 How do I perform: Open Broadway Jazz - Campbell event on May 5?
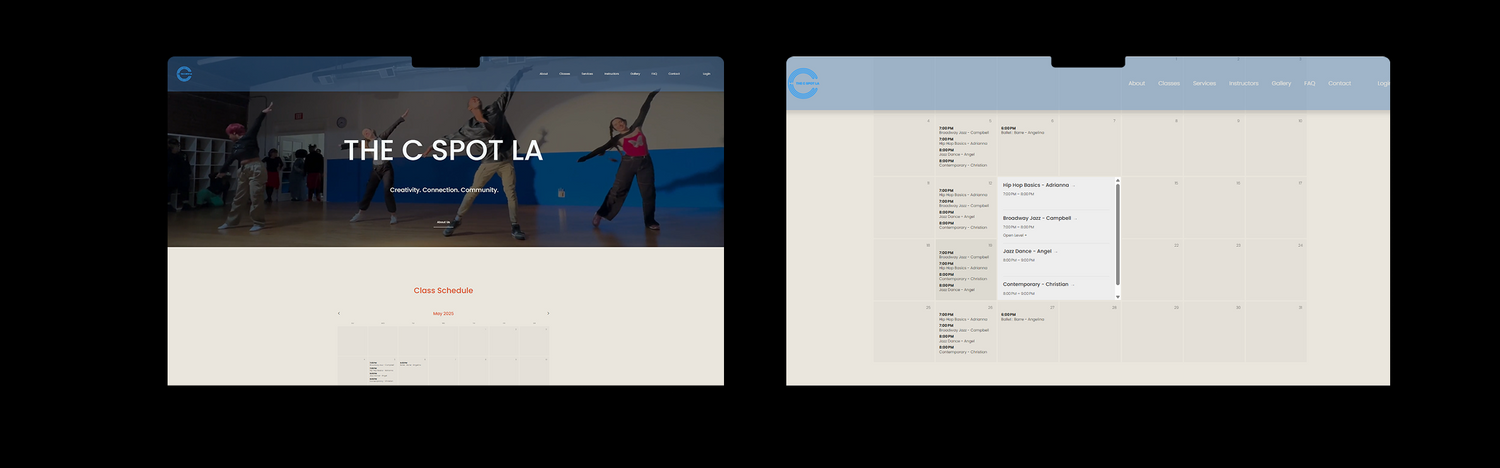point(964,131)
